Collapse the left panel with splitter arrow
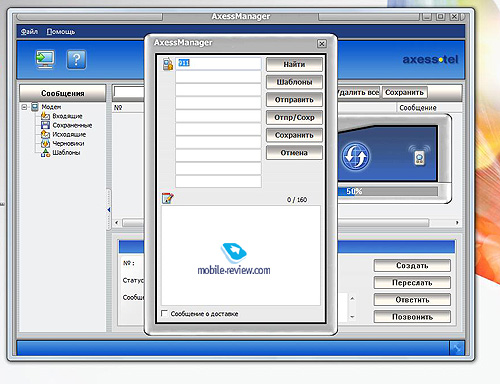 pos(109,210)
